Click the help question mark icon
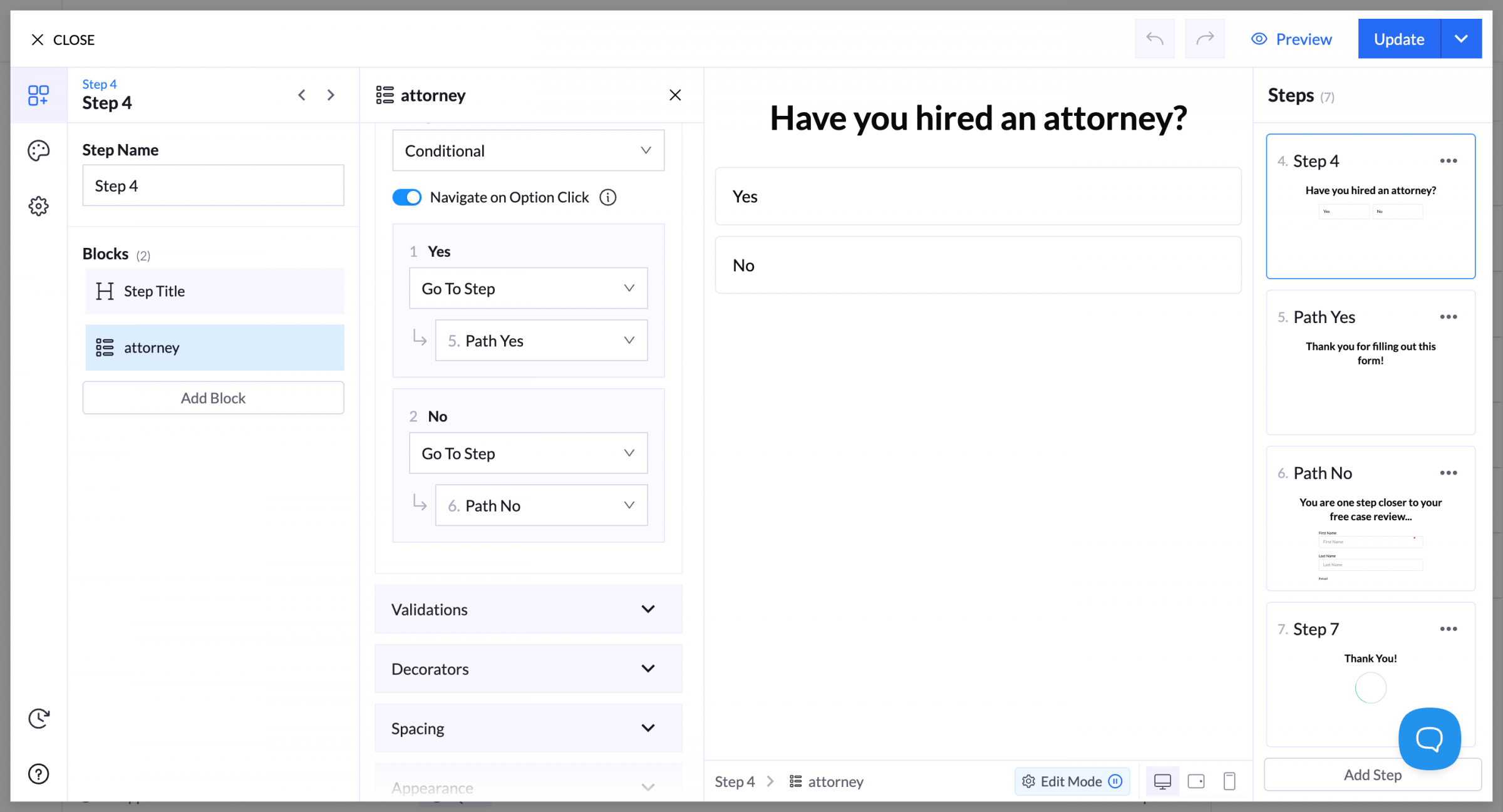This screenshot has height=812, width=1503. click(38, 774)
